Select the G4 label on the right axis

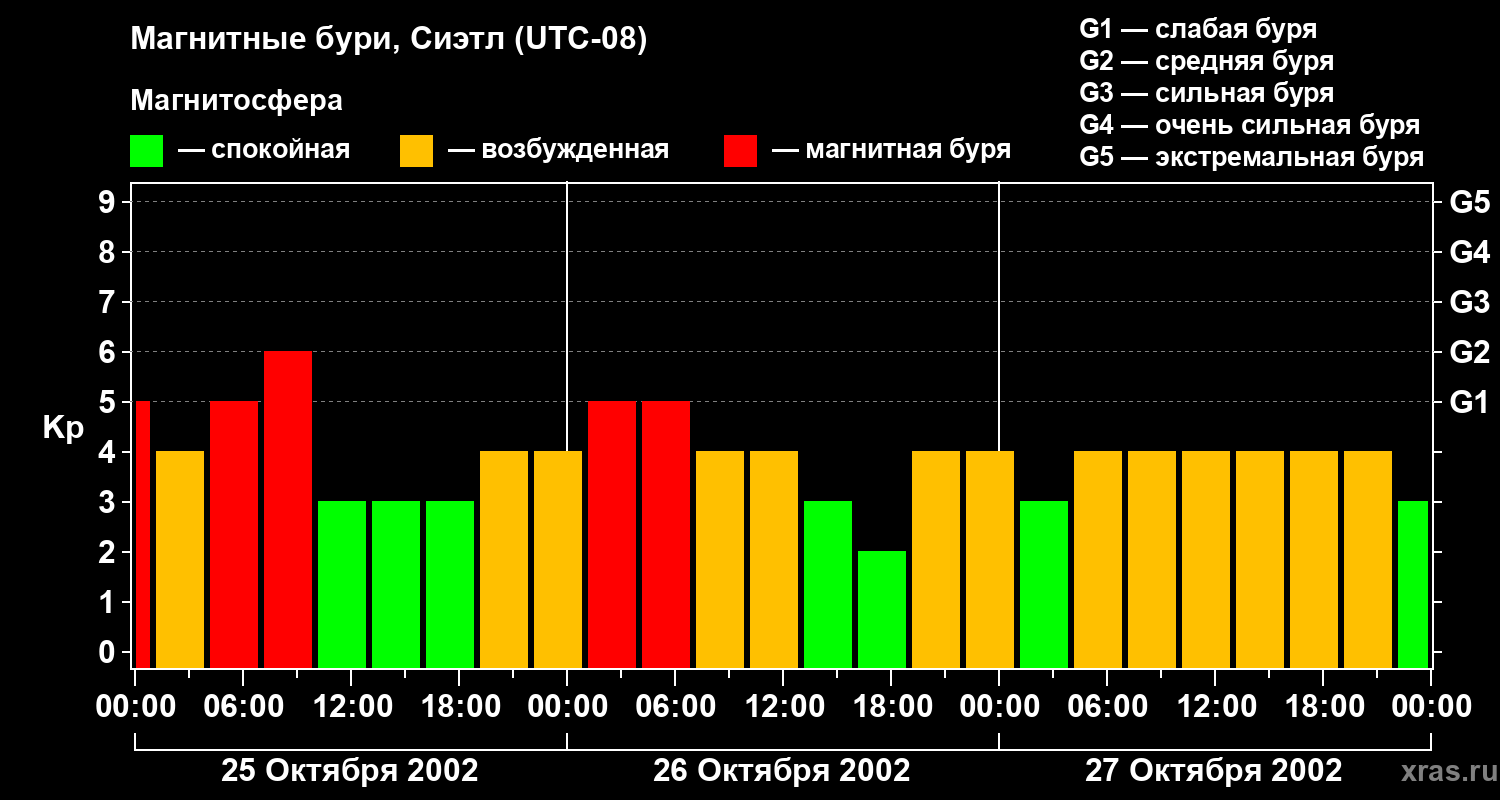pos(1469,252)
